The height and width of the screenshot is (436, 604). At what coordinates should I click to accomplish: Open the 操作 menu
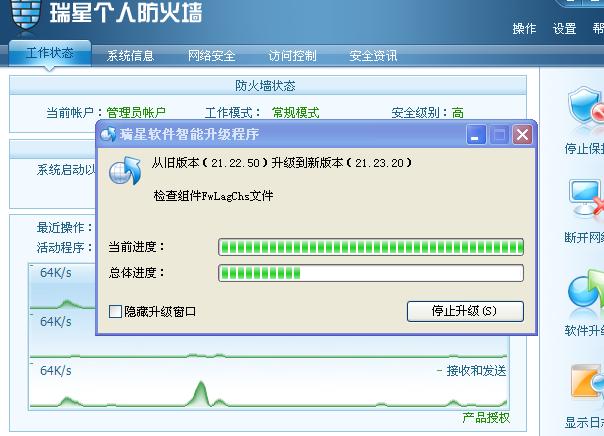coord(524,29)
